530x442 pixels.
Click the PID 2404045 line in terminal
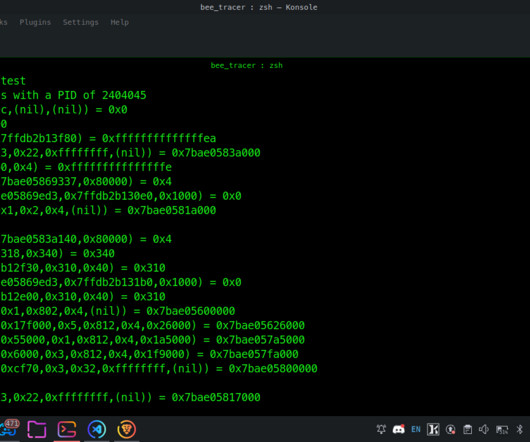click(73, 95)
